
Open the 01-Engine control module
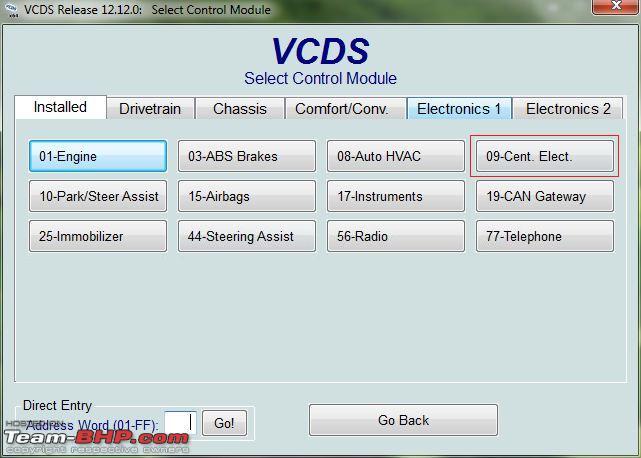click(98, 156)
